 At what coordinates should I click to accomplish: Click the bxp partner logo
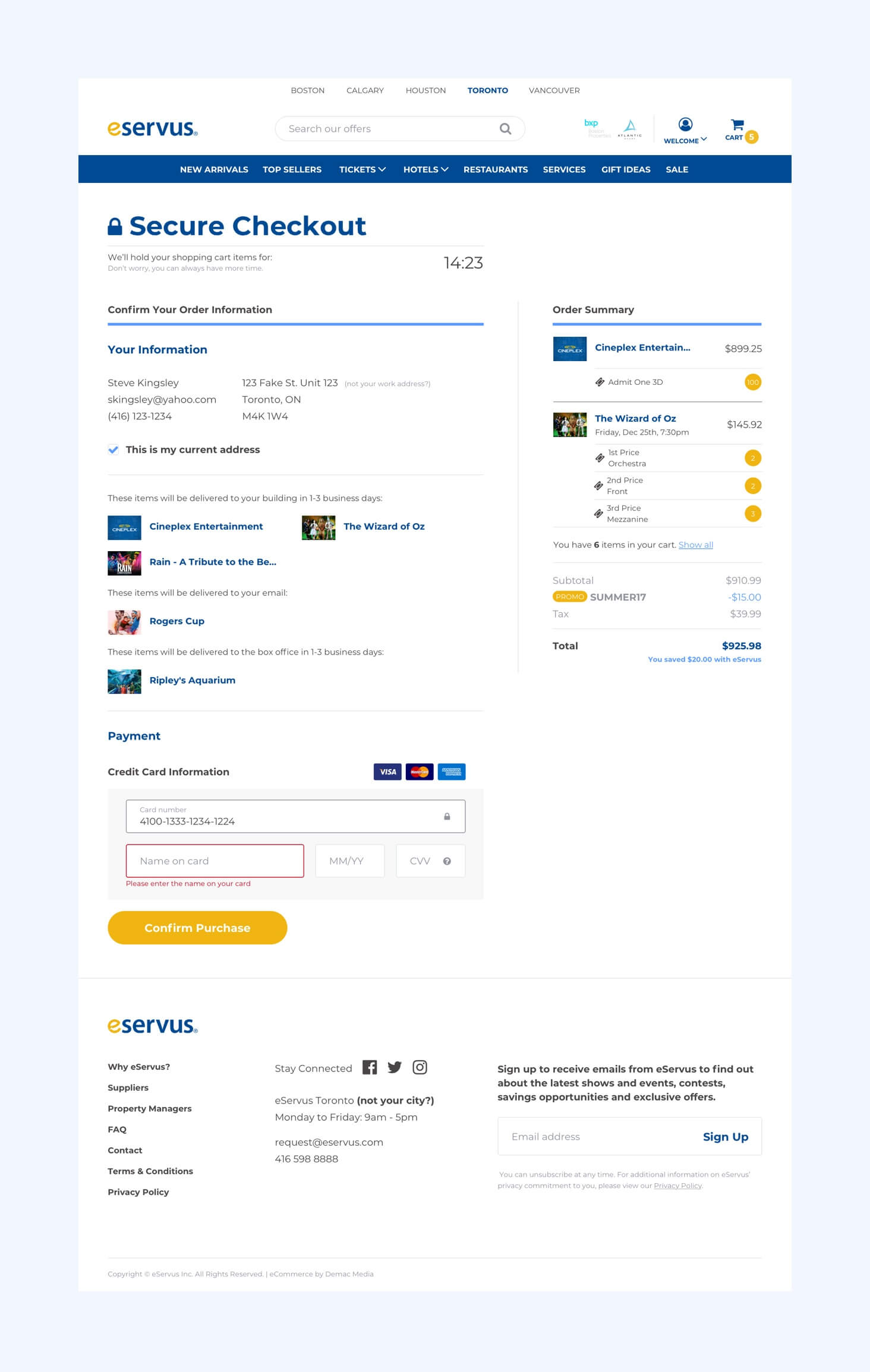[596, 127]
